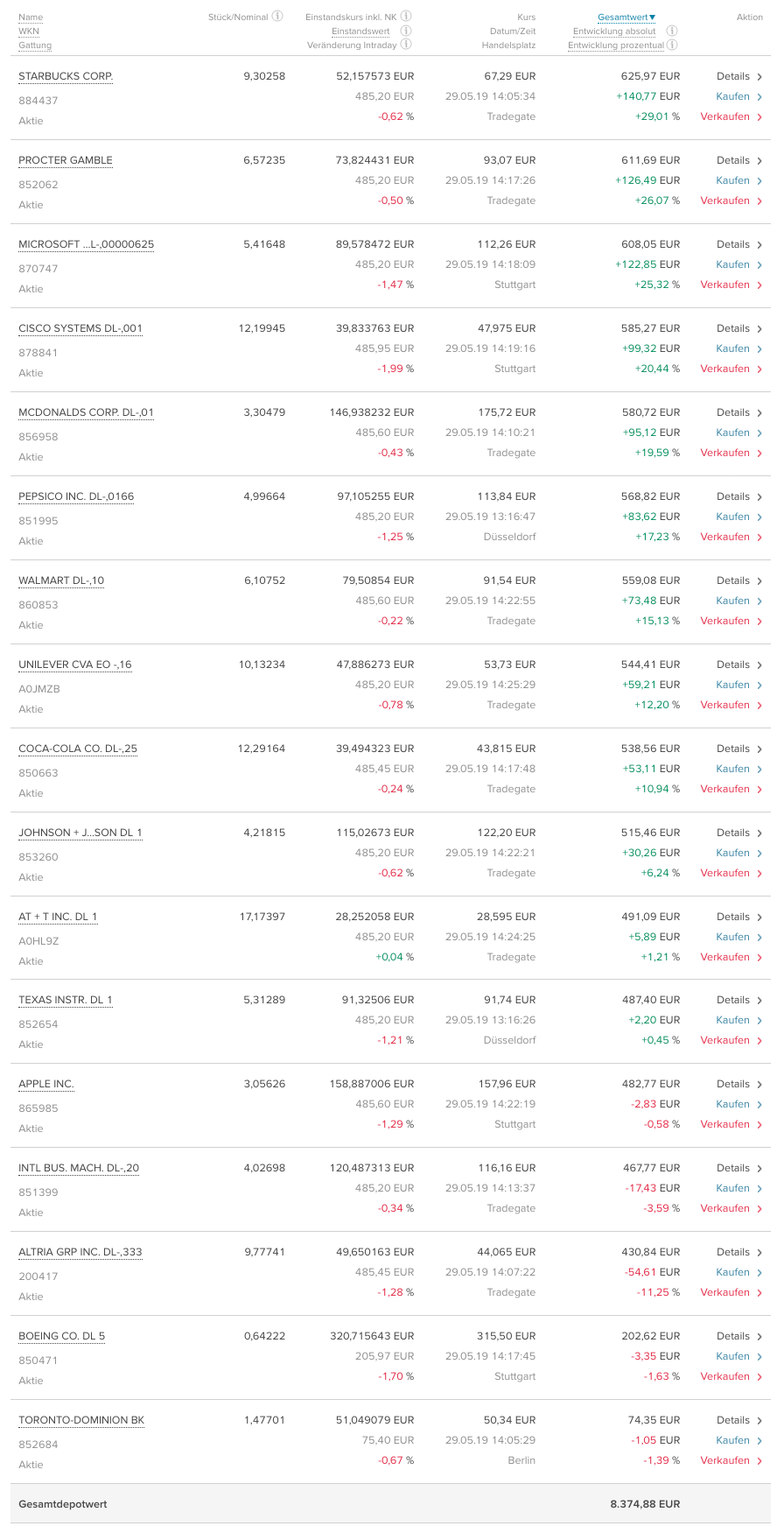Open the Toronto-Dominion BK stock link
This screenshot has height=1540, width=784.
tap(81, 1420)
